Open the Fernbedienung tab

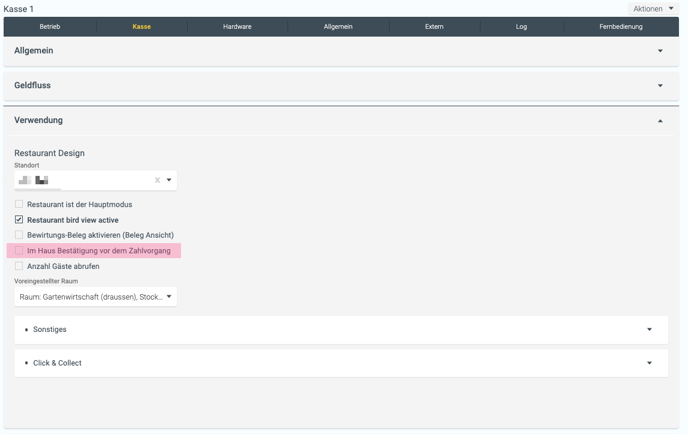tap(621, 27)
